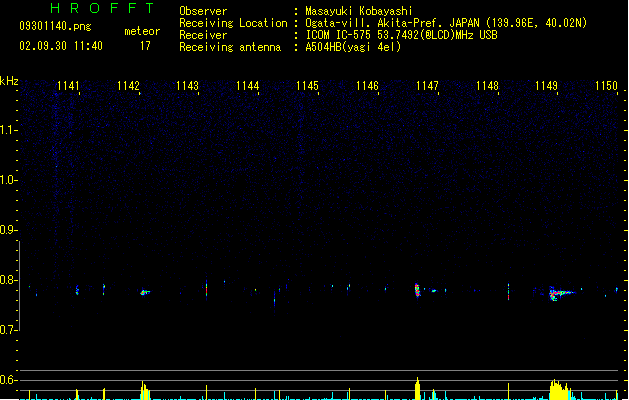629x400 pixels.
Task: Click the A504HB(yagi 4el) antenna text
Action: point(353,47)
